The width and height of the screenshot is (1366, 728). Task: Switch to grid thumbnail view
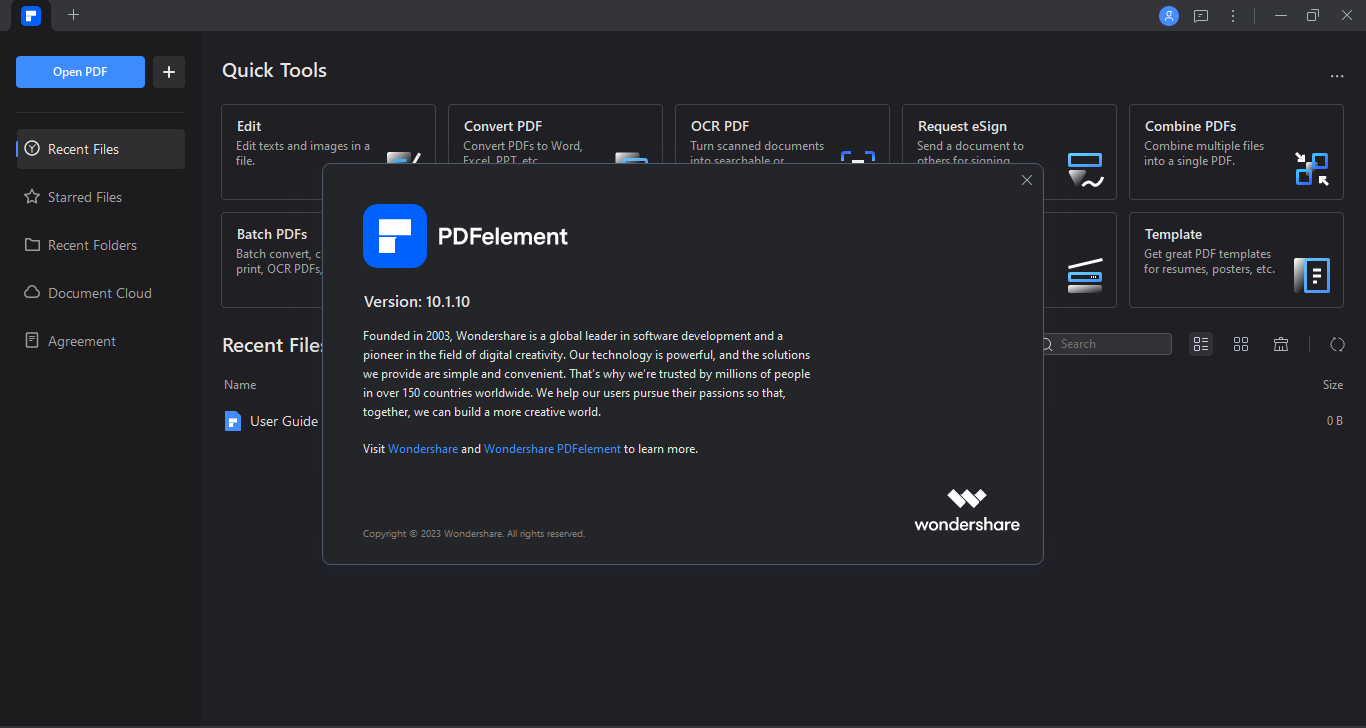(x=1241, y=344)
